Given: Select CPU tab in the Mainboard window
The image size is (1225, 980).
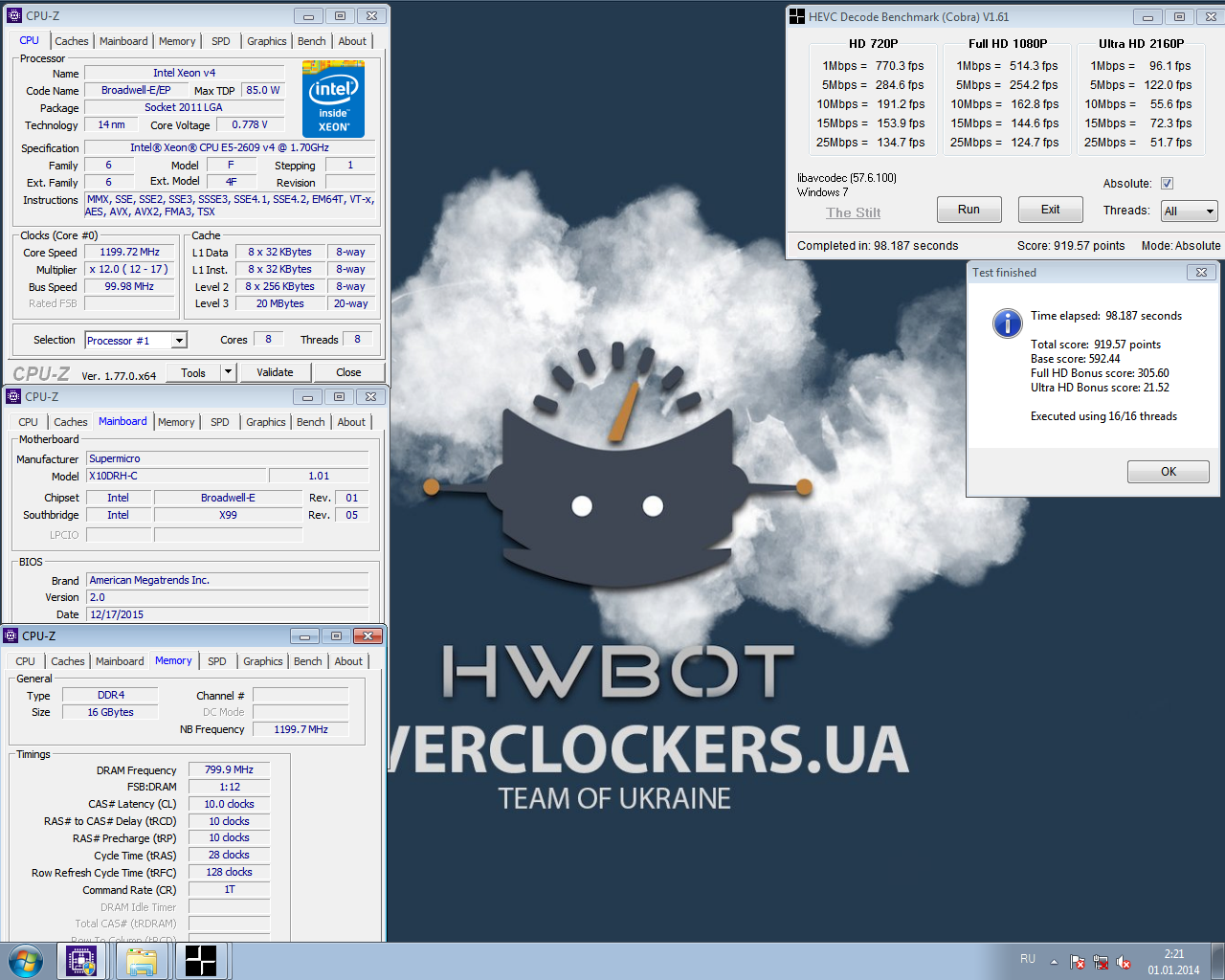Looking at the screenshot, I should pos(29,422).
